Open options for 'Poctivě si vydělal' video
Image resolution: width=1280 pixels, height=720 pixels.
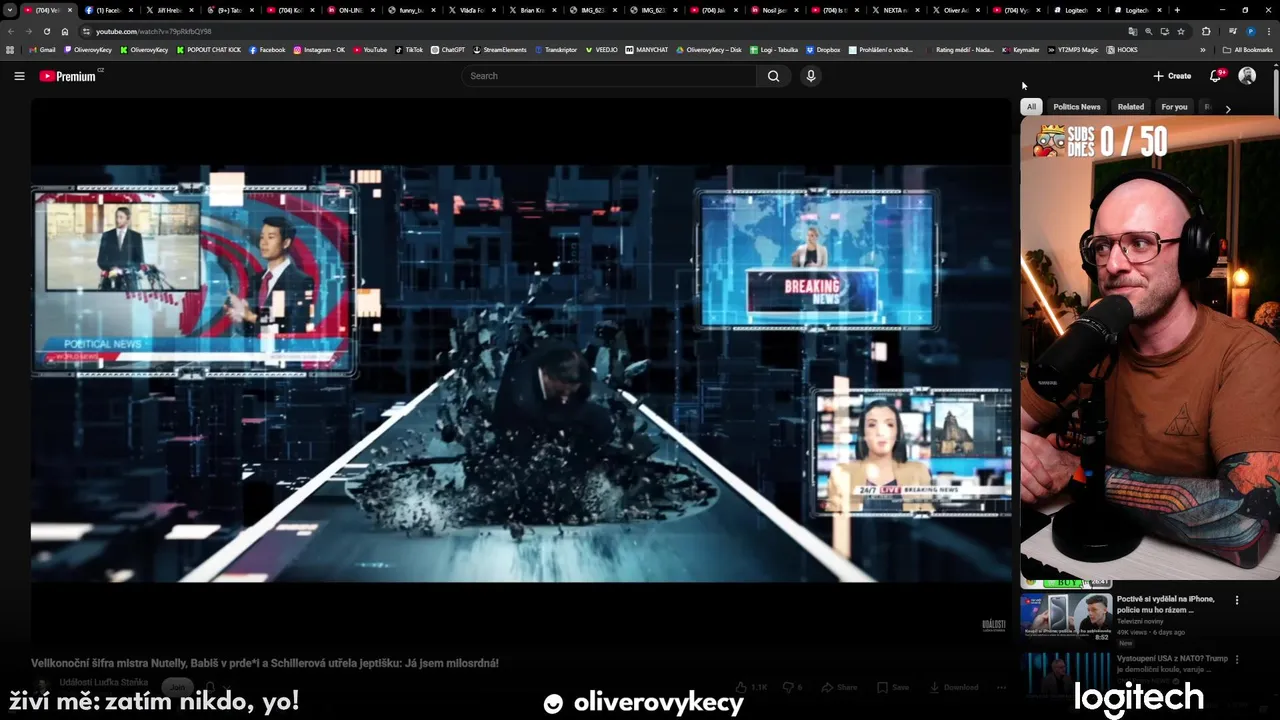pos(1237,600)
